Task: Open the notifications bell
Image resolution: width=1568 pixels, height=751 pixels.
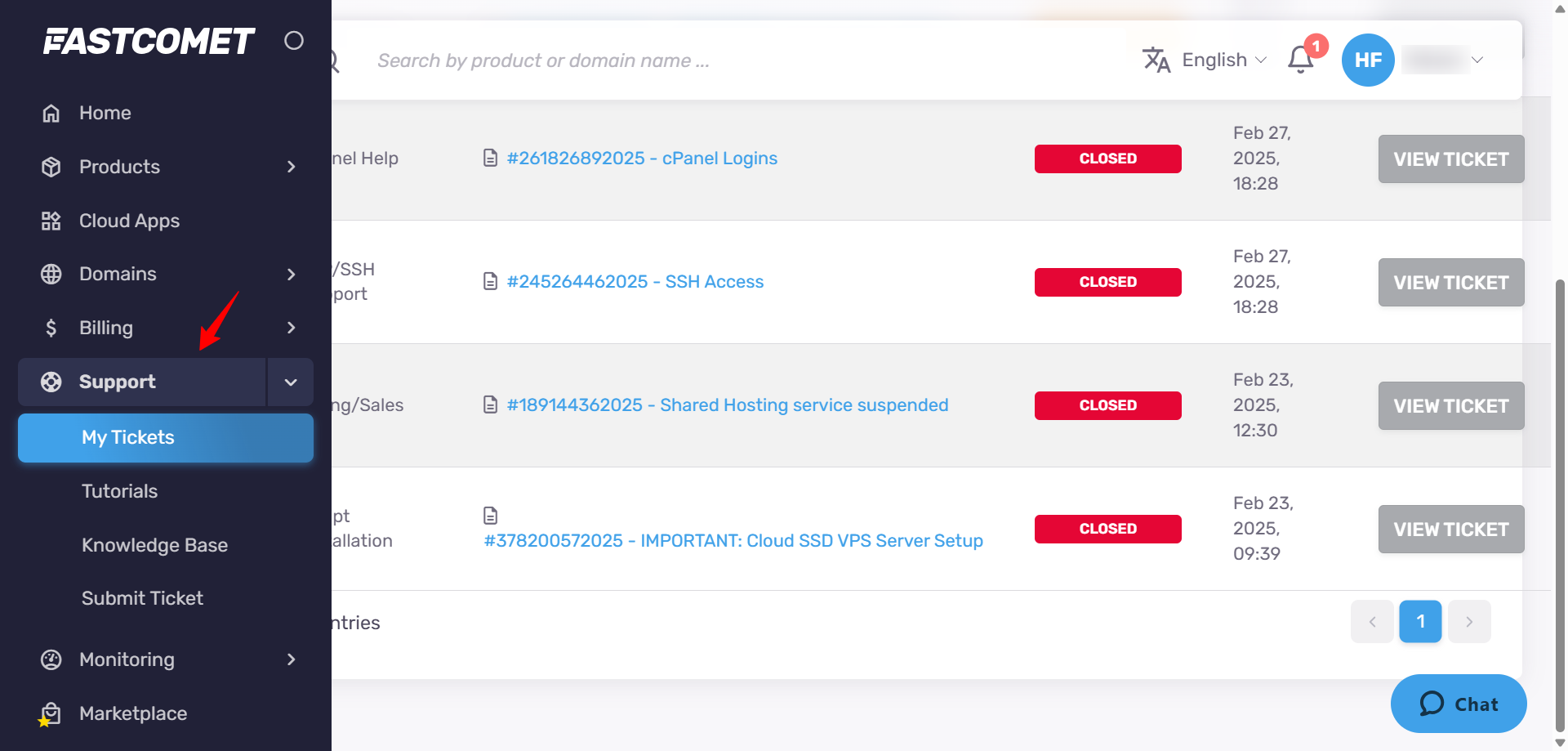Action: [1301, 60]
